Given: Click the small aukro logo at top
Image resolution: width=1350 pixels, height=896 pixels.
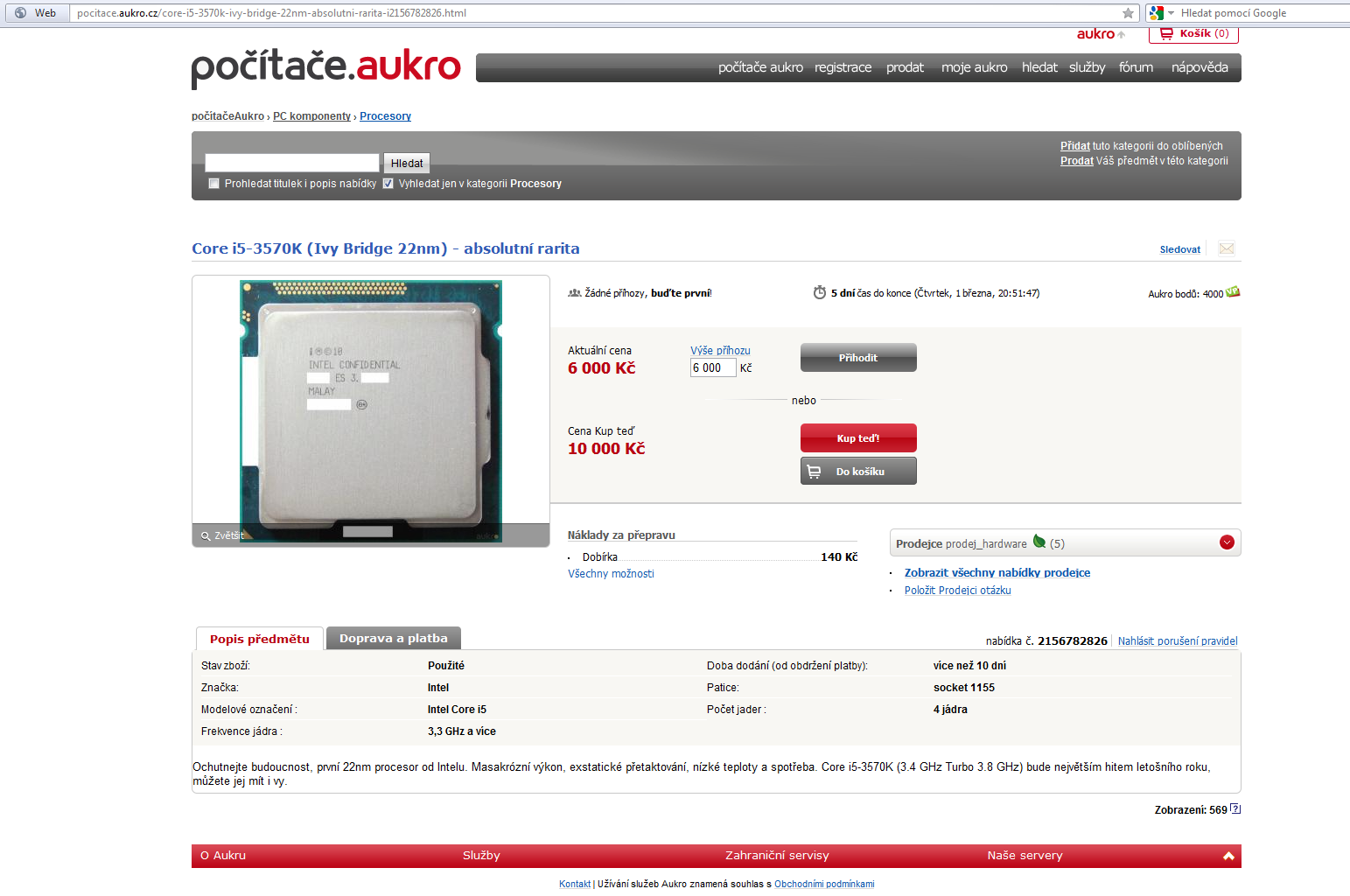Looking at the screenshot, I should [x=1101, y=34].
